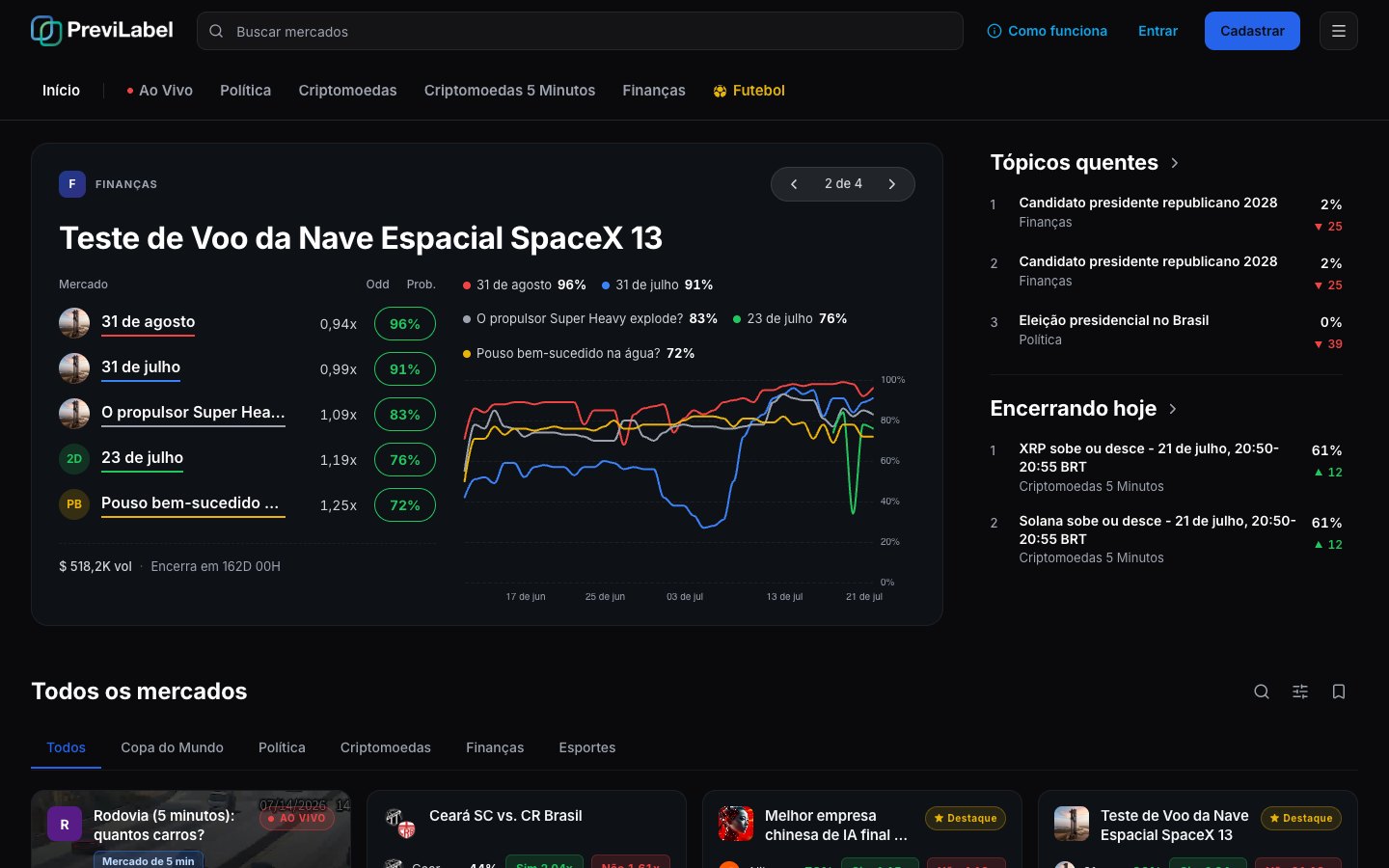
Task: Select the Finanças markets tab
Action: pos(495,747)
